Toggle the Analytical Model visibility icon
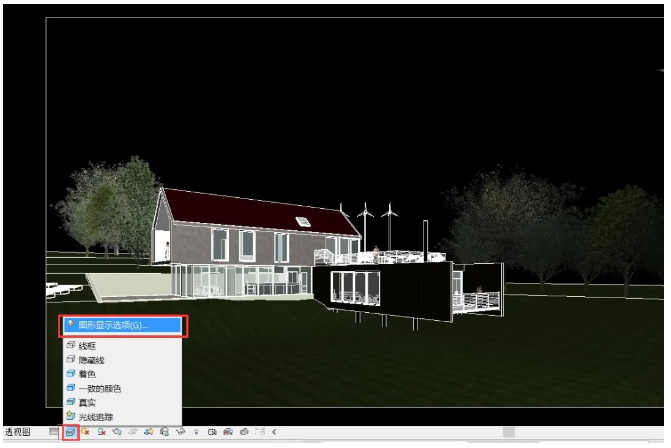The height and width of the screenshot is (448, 671). point(228,432)
